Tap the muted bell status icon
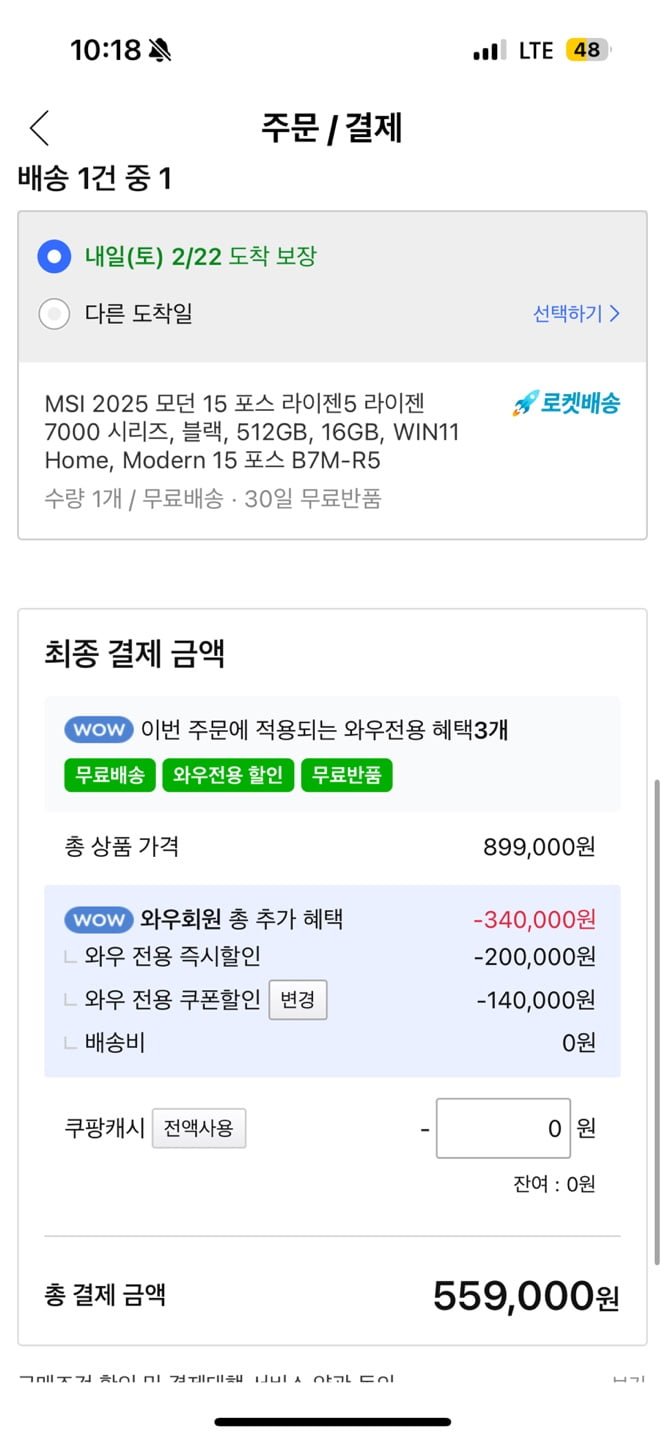The height and width of the screenshot is (1440, 665). pos(159,50)
